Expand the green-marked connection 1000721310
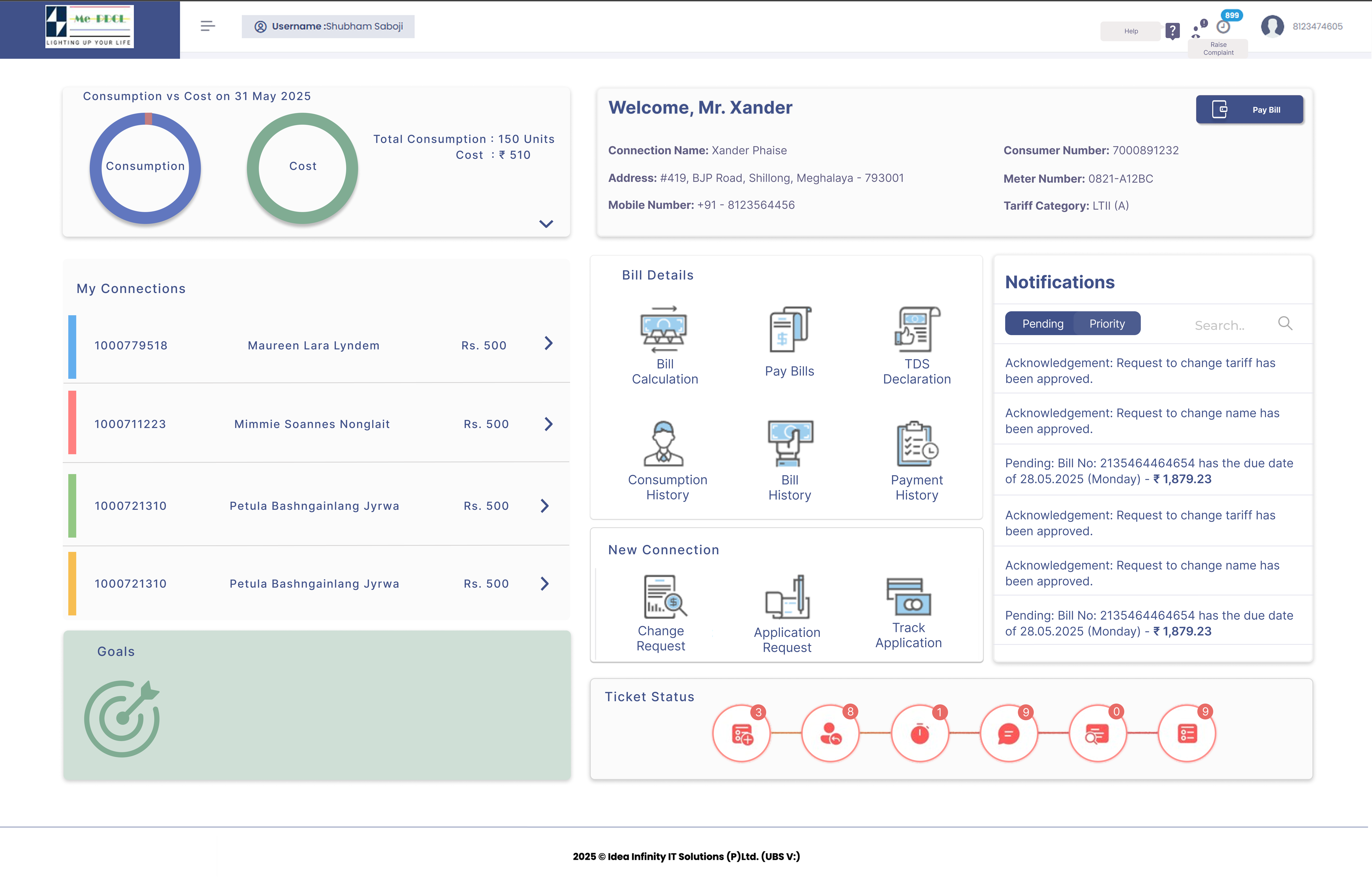 [545, 506]
